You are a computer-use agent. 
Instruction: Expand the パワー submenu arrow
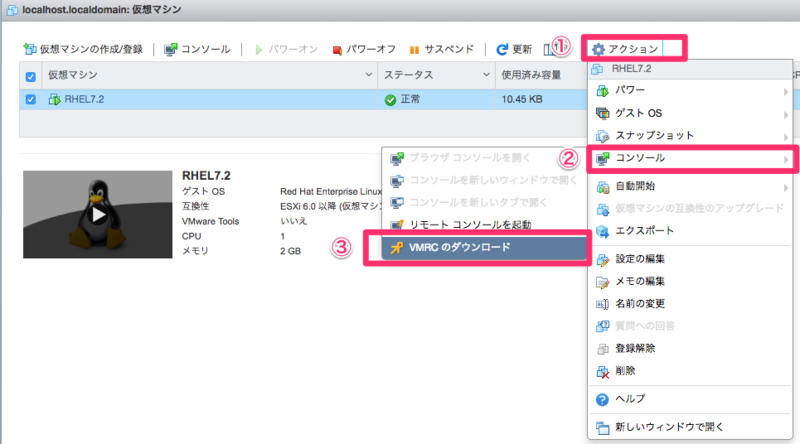(786, 92)
